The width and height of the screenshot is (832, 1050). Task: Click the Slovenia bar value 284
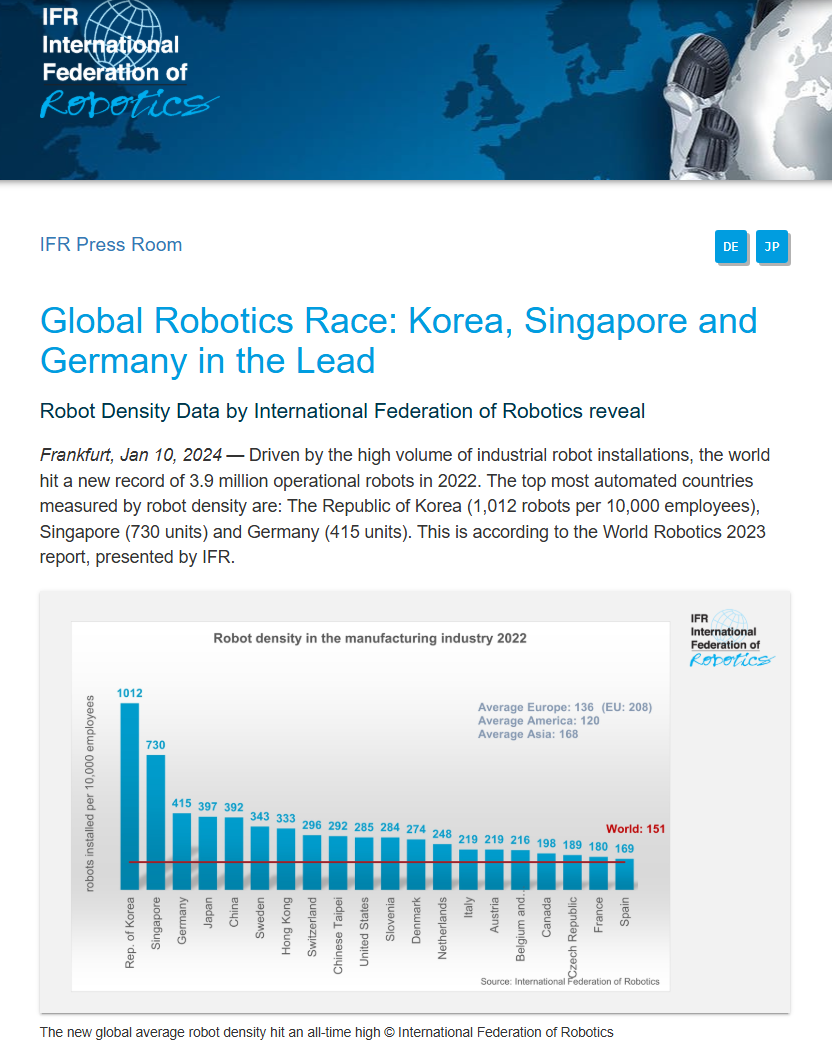click(x=390, y=827)
